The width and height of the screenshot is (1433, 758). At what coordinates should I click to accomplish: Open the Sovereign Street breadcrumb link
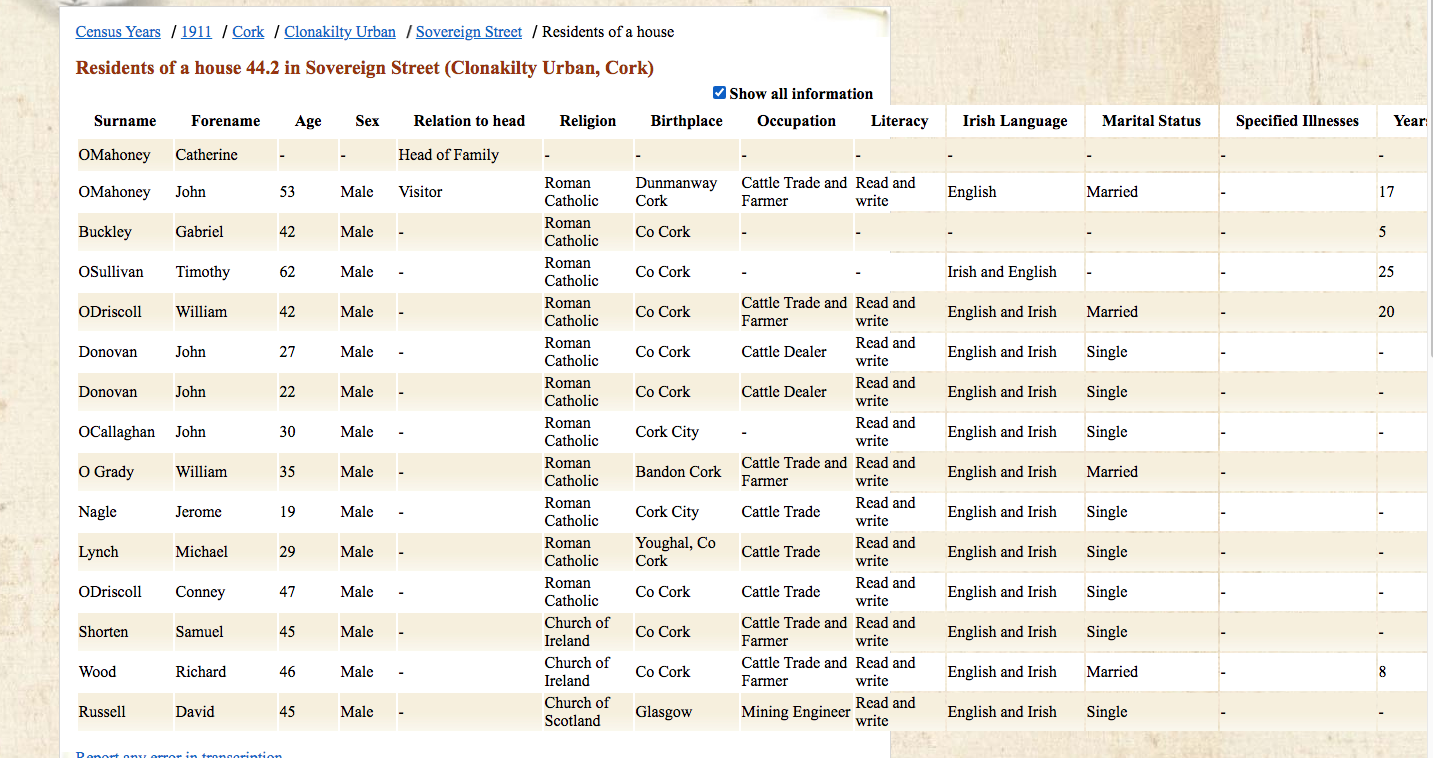tap(469, 32)
